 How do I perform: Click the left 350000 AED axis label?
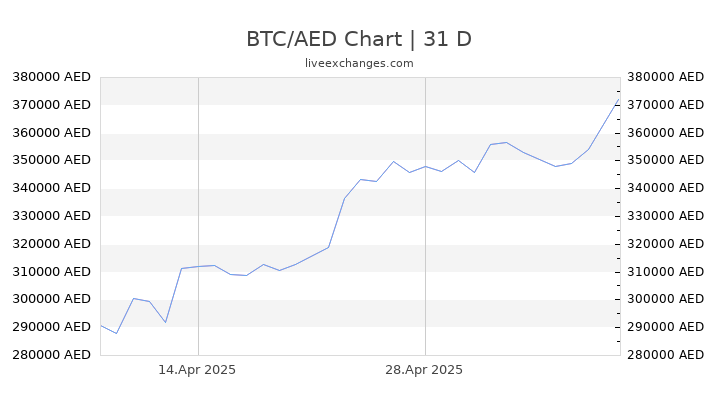51,160
